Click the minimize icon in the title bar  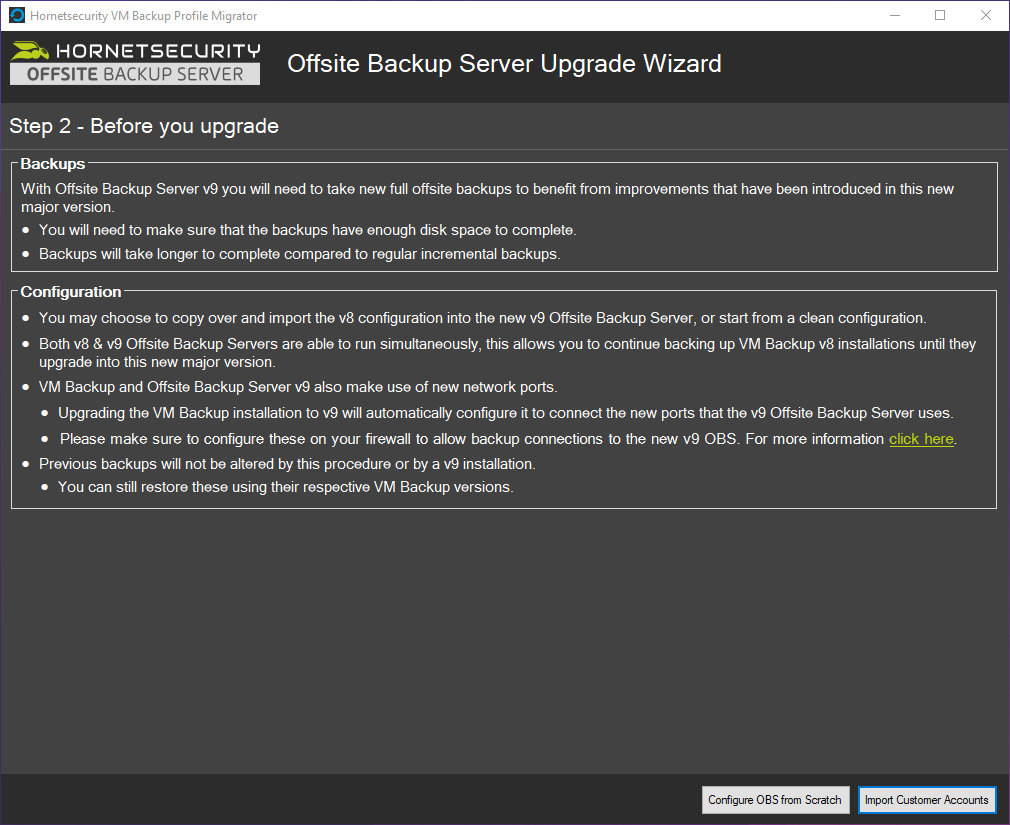[x=894, y=15]
